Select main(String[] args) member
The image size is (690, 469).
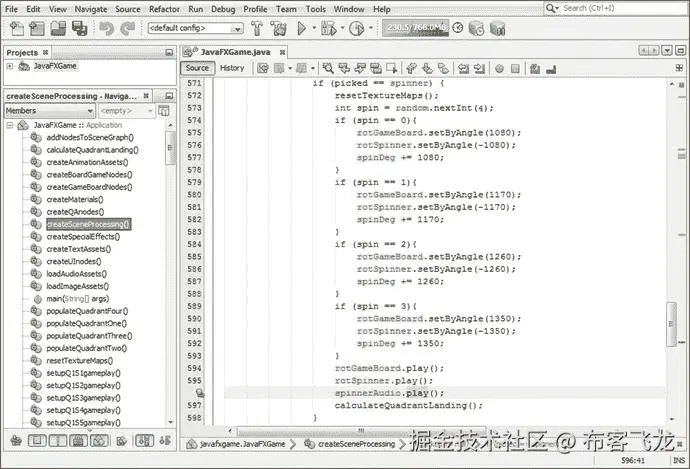pyautogui.click(x=77, y=299)
